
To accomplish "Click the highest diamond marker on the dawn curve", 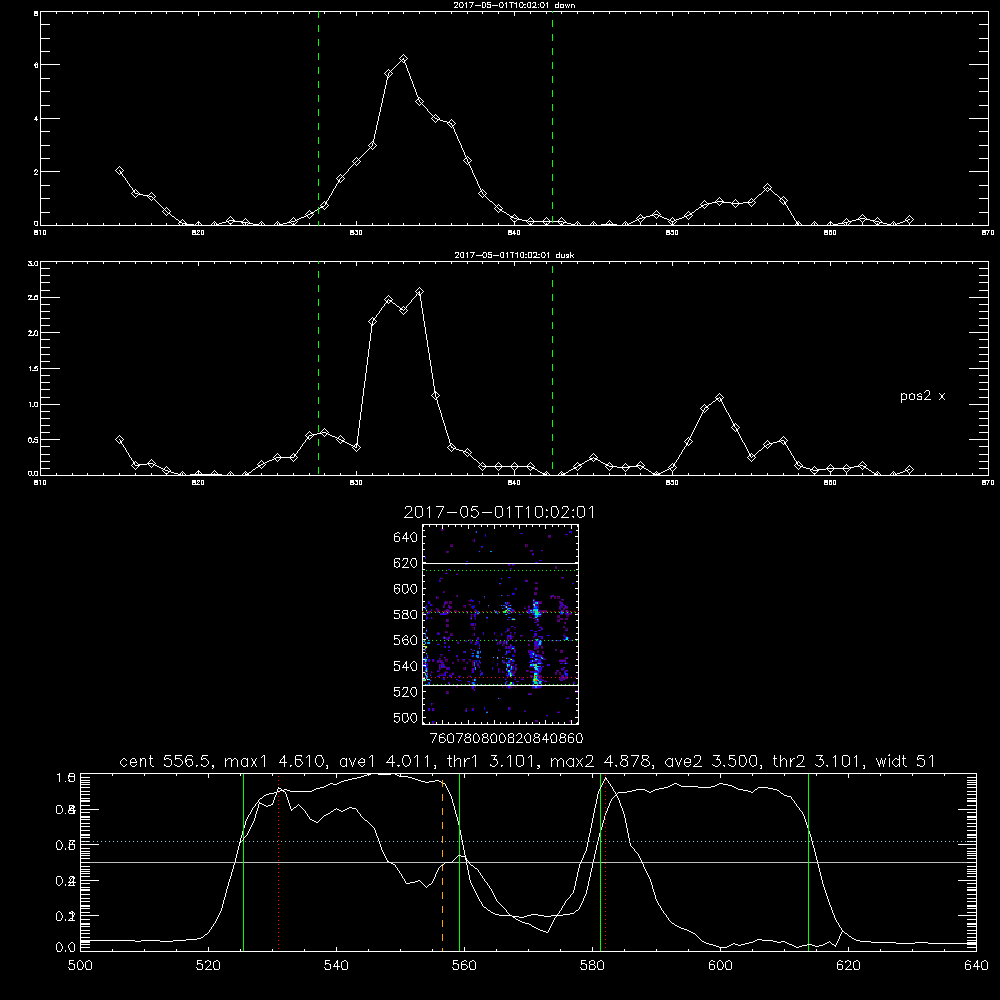I will (x=403, y=59).
